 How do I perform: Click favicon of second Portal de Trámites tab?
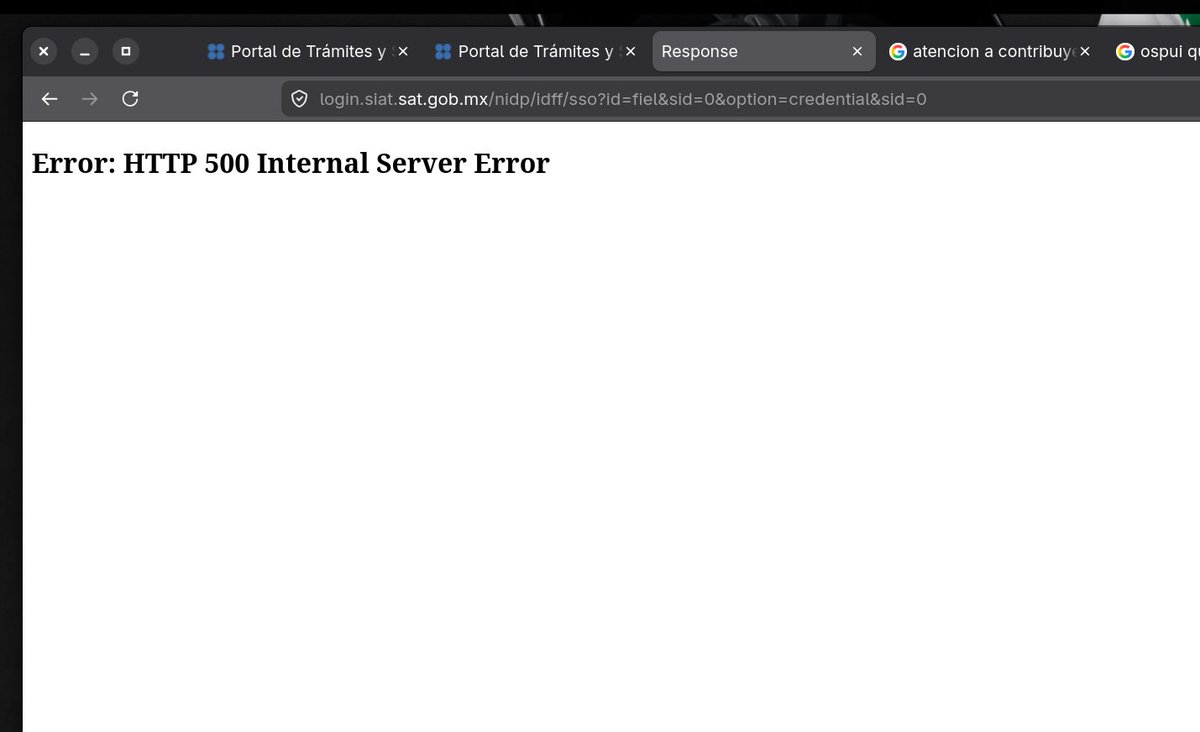tap(442, 51)
